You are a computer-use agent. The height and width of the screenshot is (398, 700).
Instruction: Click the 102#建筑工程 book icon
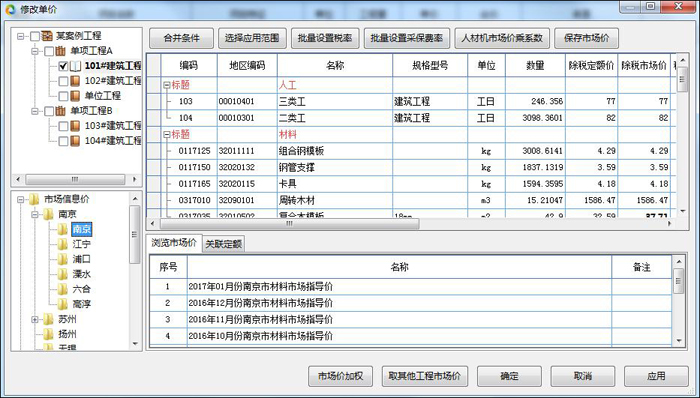75,81
